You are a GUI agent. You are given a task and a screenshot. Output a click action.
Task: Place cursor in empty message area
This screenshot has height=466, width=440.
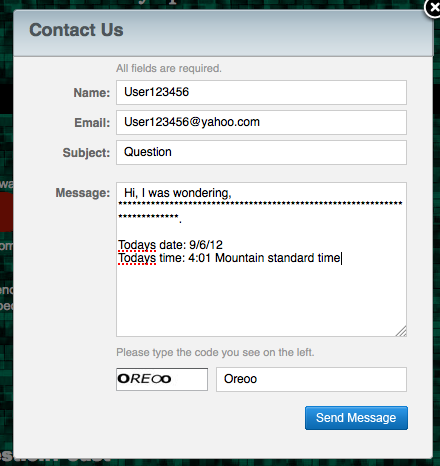(x=261, y=300)
